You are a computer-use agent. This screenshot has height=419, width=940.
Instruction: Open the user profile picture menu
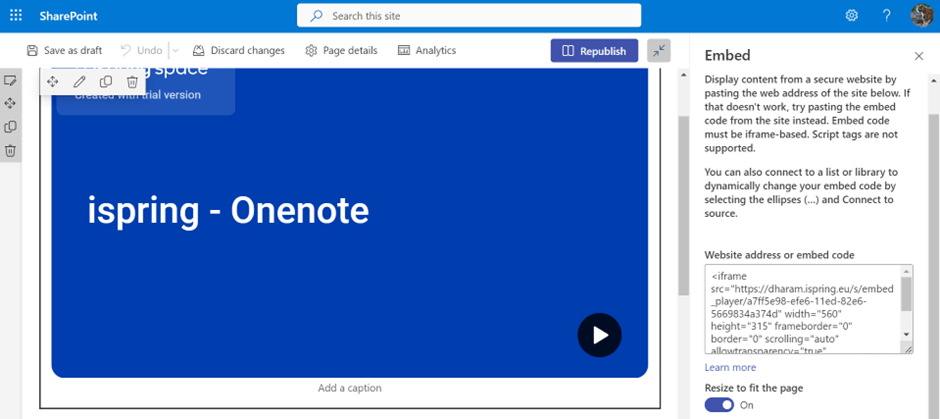click(x=921, y=16)
